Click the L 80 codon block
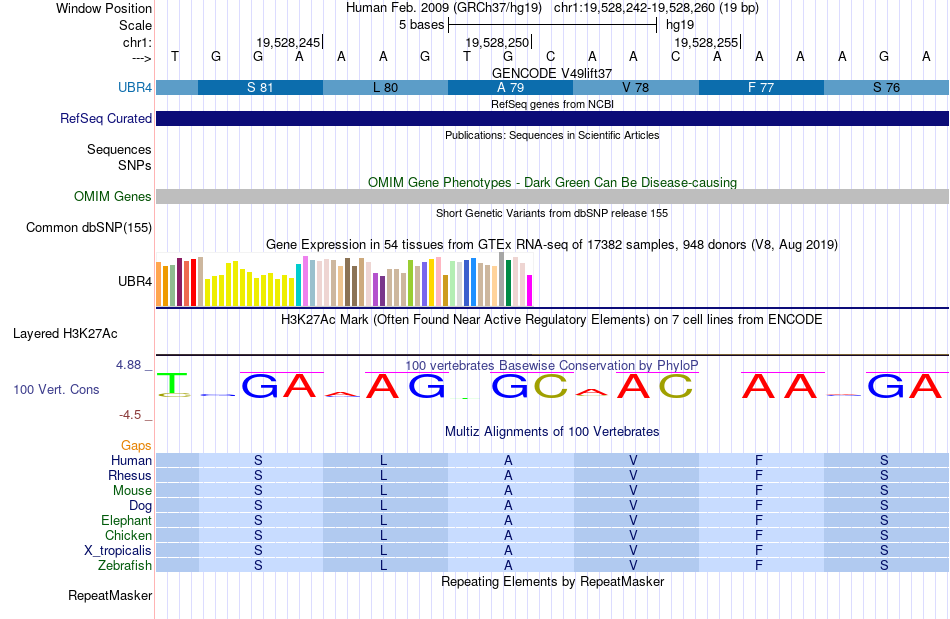Viewport: 950px width, 619px height. pyautogui.click(x=385, y=87)
